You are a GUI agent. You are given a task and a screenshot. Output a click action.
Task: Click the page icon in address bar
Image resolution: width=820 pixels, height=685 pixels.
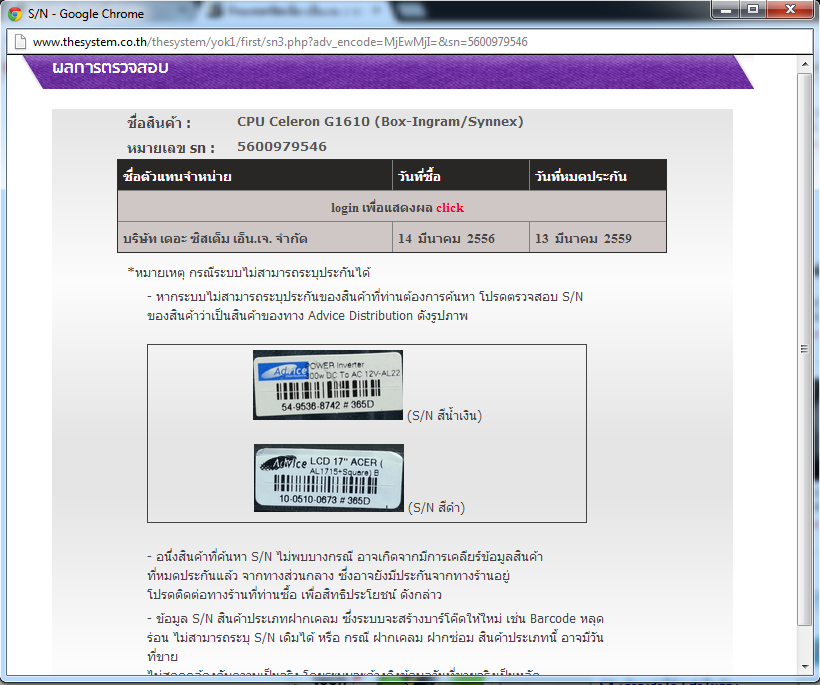[20, 41]
